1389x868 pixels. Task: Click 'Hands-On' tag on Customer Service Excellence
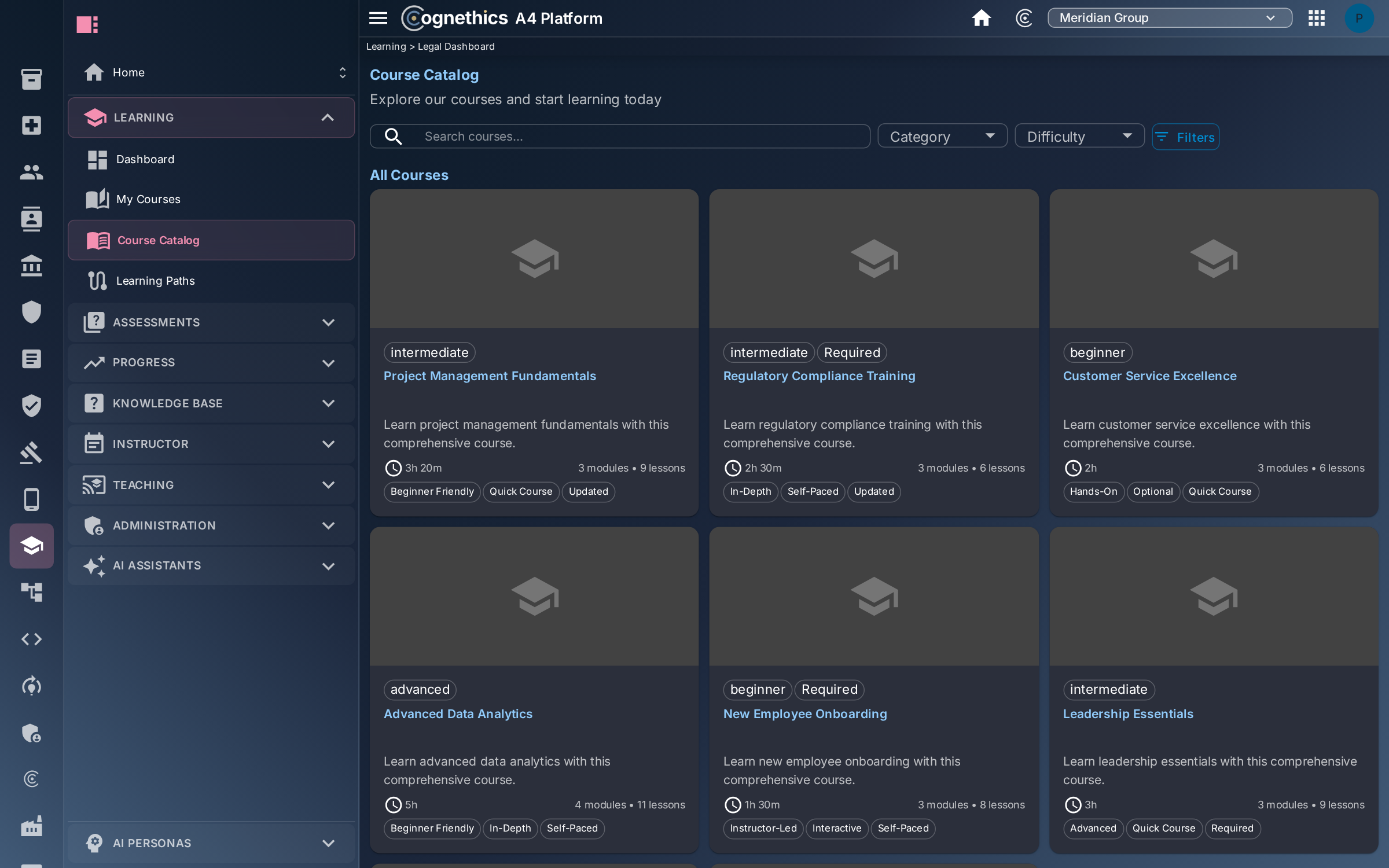(1093, 492)
